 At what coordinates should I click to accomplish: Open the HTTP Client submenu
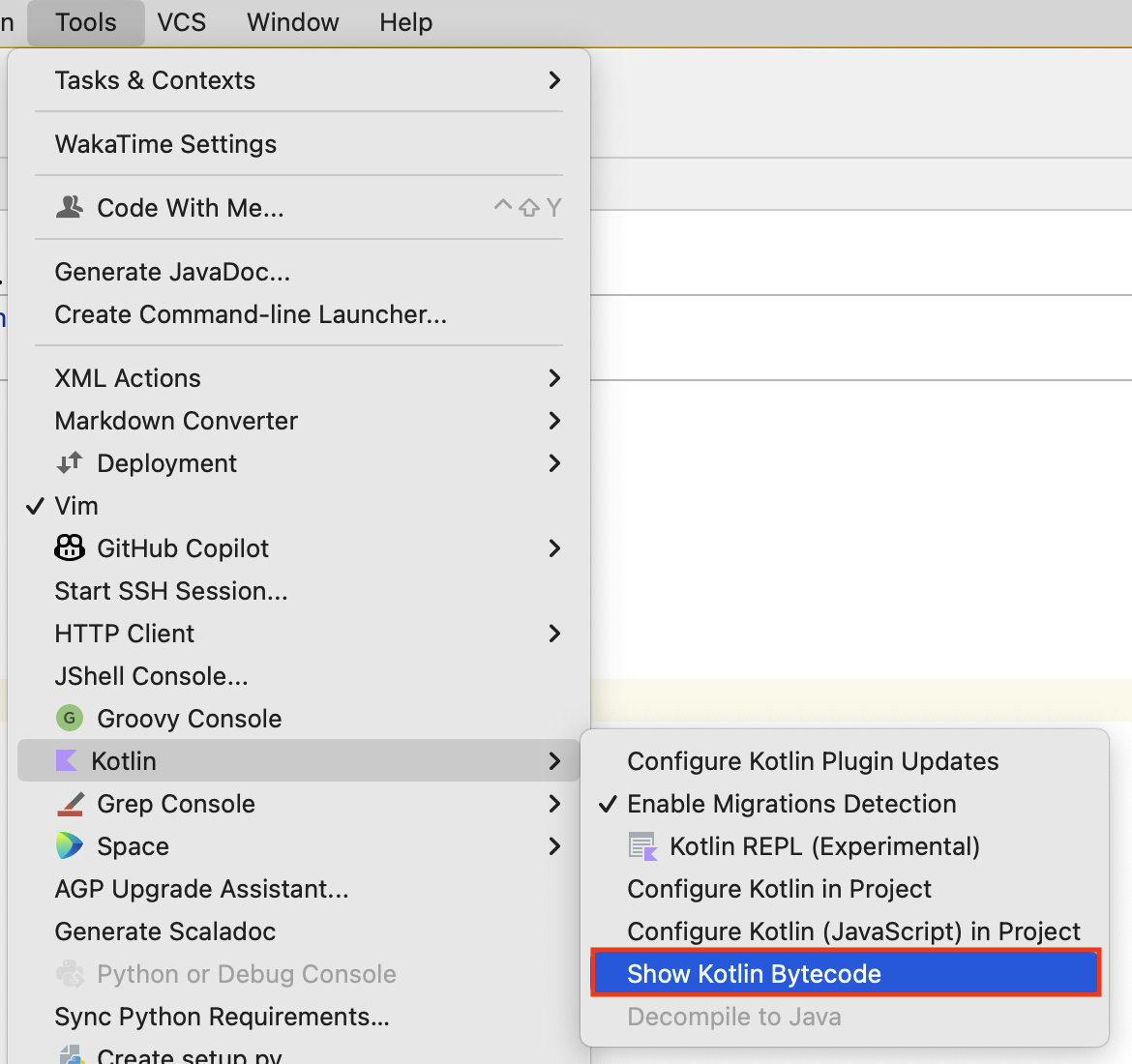124,633
